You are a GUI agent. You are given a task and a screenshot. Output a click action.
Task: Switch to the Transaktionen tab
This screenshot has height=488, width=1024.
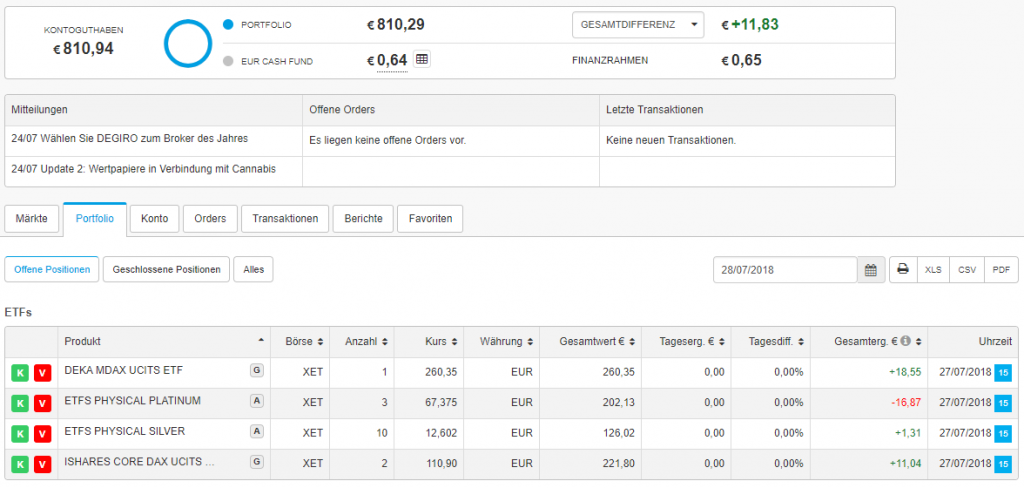(x=285, y=218)
